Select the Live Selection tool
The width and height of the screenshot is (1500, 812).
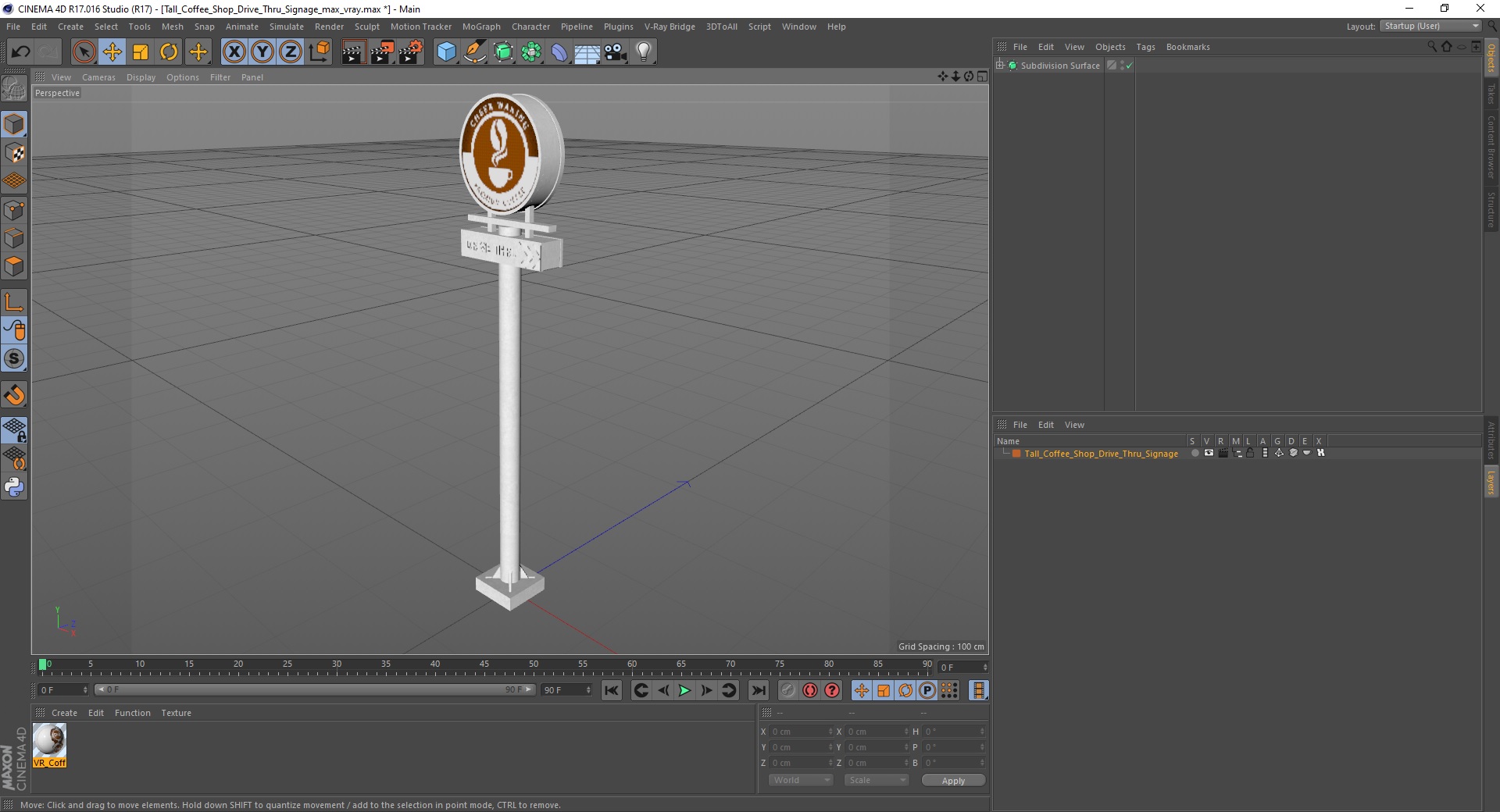pos(84,52)
